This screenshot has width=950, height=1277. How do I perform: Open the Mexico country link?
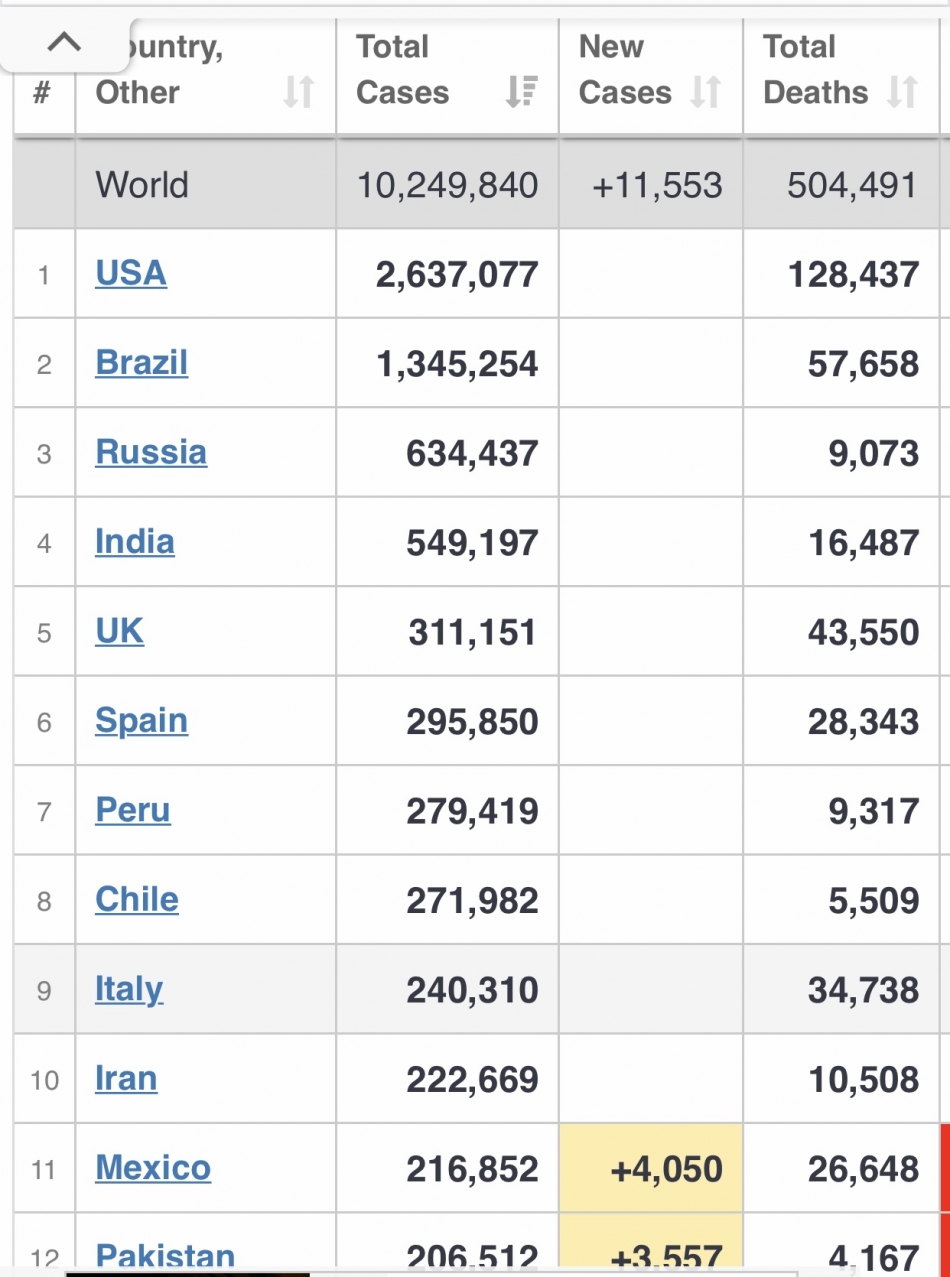[153, 1167]
